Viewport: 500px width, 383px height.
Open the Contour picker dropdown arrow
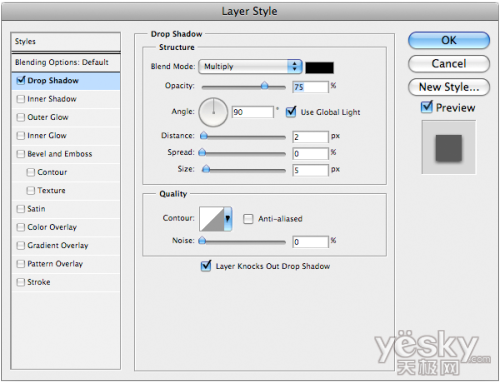(228, 219)
